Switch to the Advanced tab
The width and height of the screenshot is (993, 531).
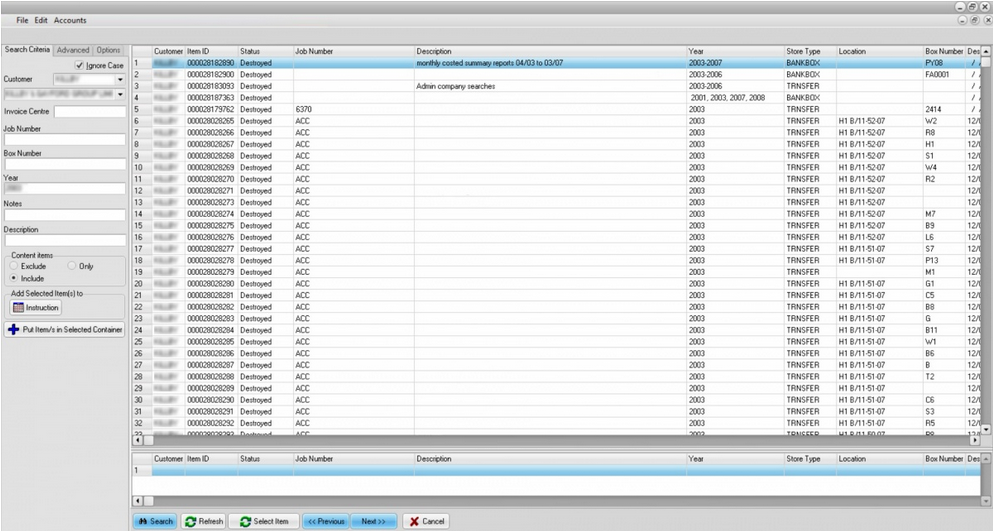[x=72, y=50]
